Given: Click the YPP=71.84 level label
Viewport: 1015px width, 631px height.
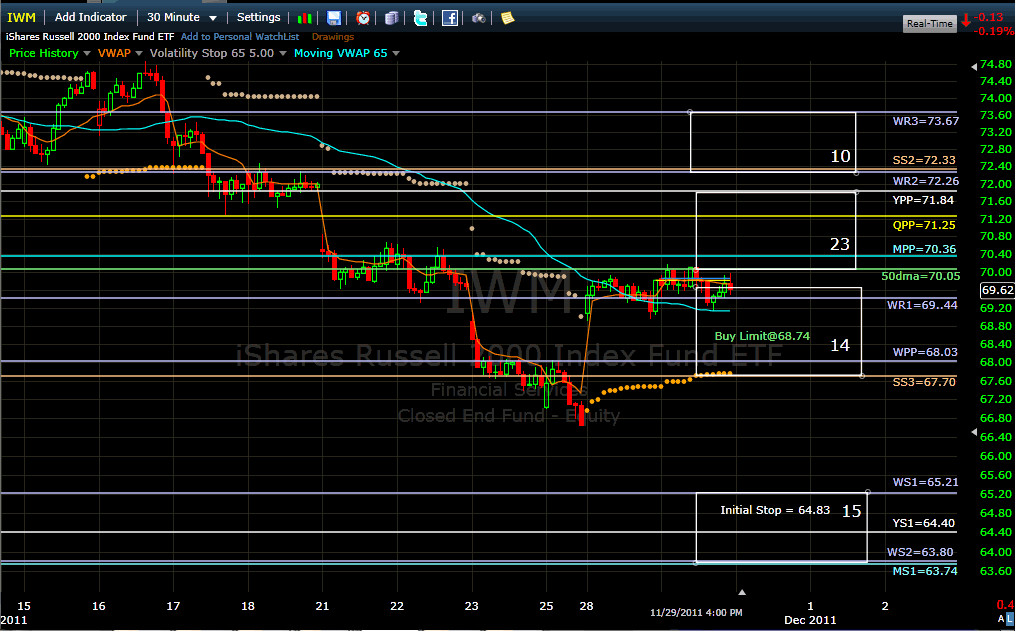Looking at the screenshot, I should tap(923, 200).
